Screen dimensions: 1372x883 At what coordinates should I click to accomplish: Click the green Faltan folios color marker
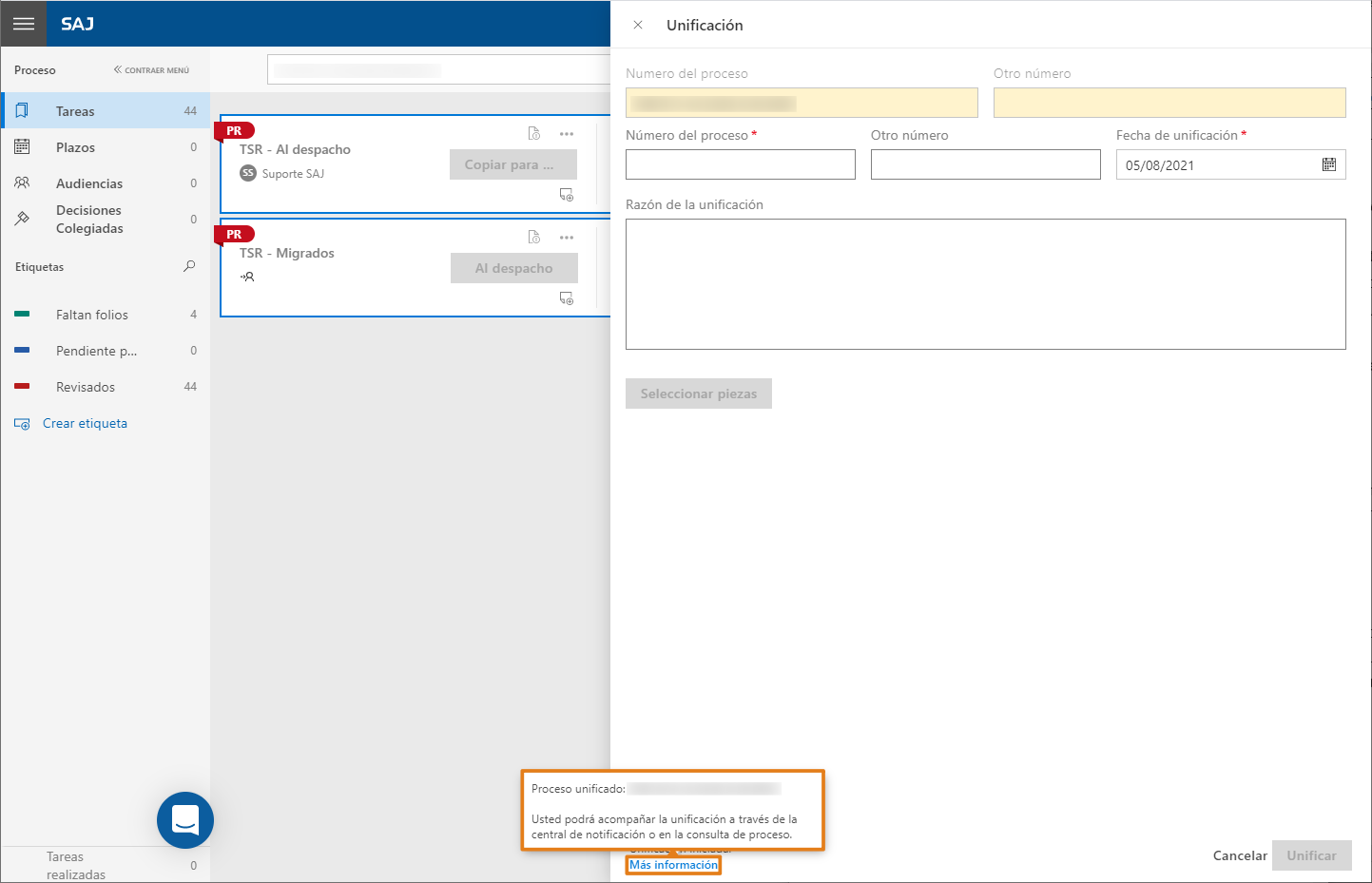coord(22,314)
